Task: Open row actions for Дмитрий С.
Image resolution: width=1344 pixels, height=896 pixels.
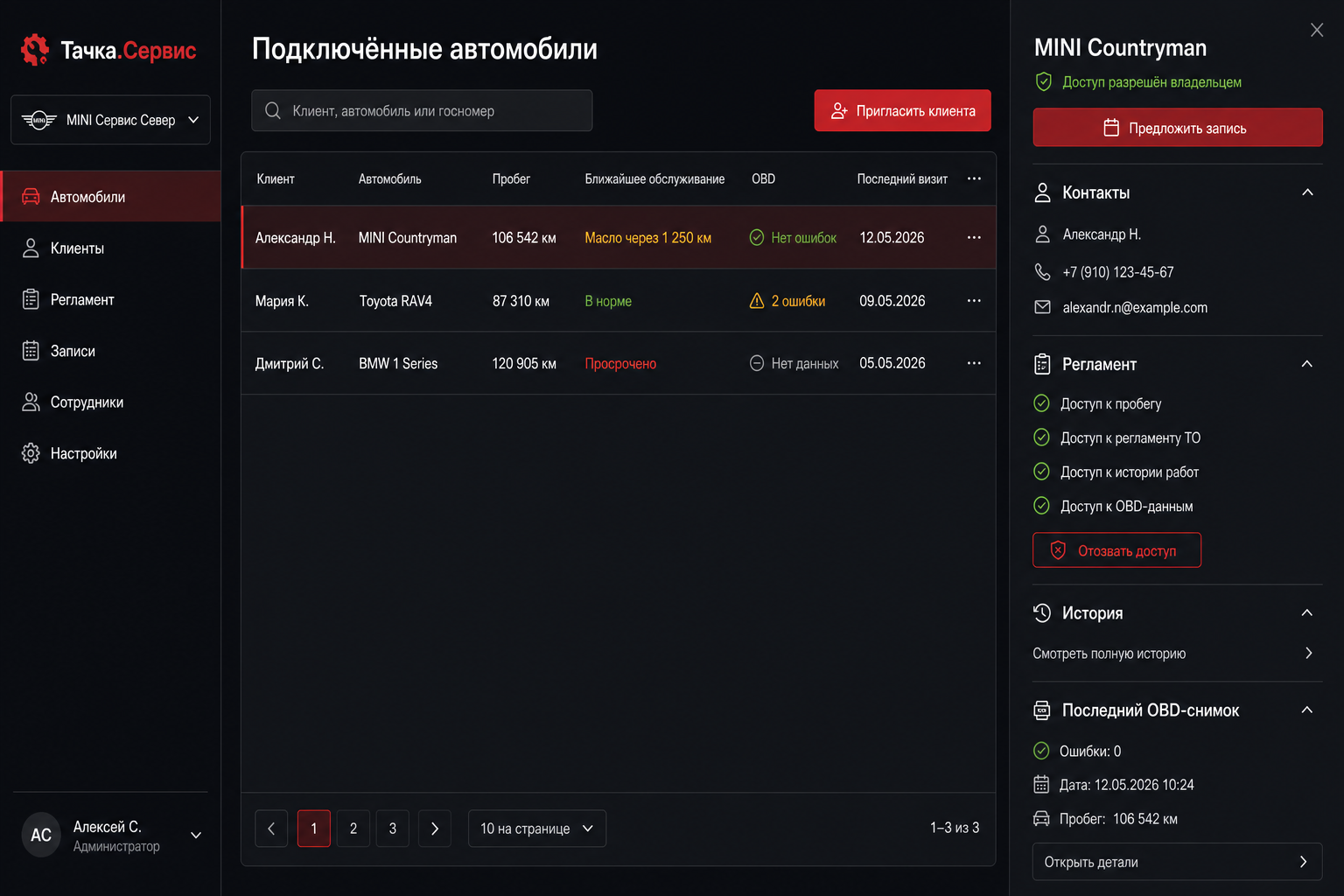Action: point(974,363)
